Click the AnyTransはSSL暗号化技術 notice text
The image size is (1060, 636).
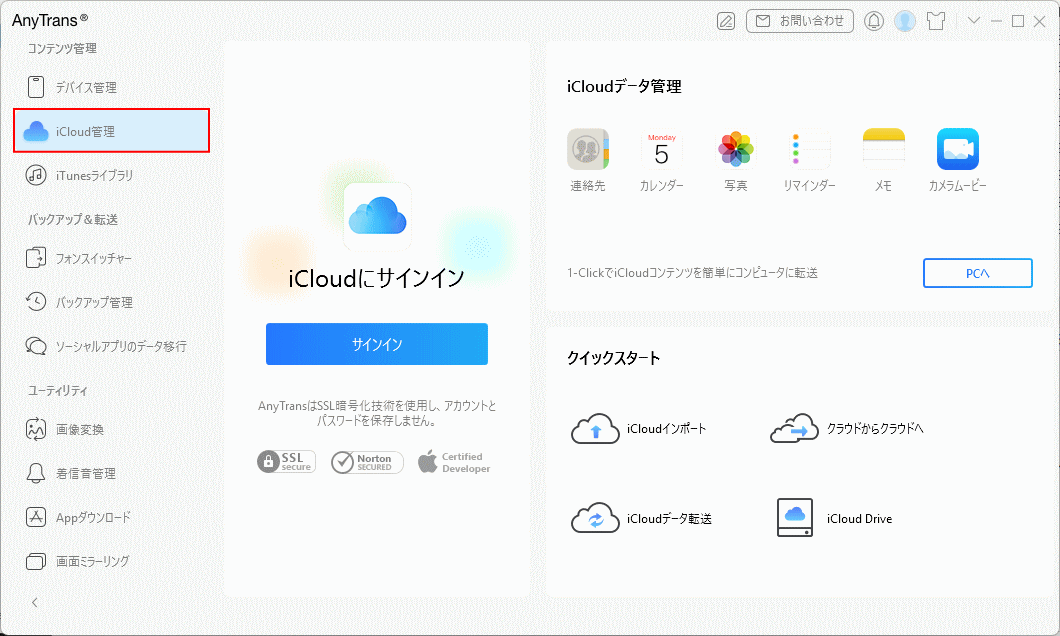click(x=377, y=413)
